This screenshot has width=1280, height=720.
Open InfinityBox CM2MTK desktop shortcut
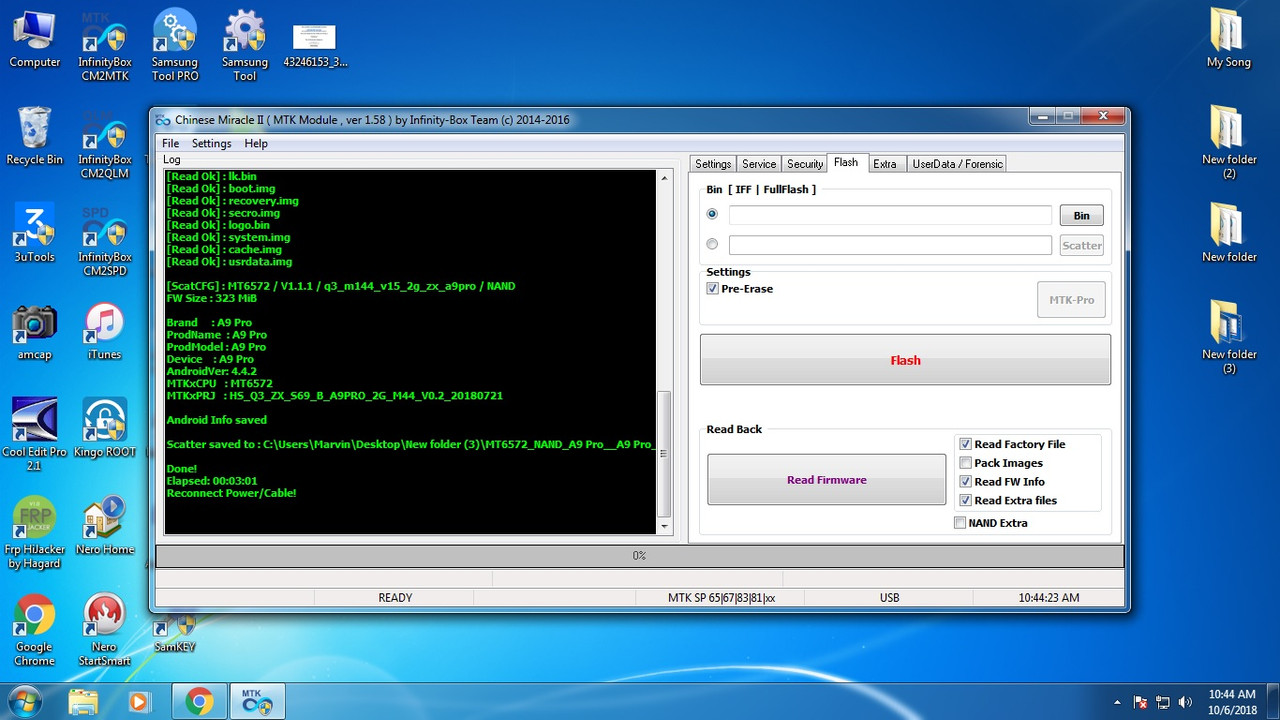coord(105,47)
